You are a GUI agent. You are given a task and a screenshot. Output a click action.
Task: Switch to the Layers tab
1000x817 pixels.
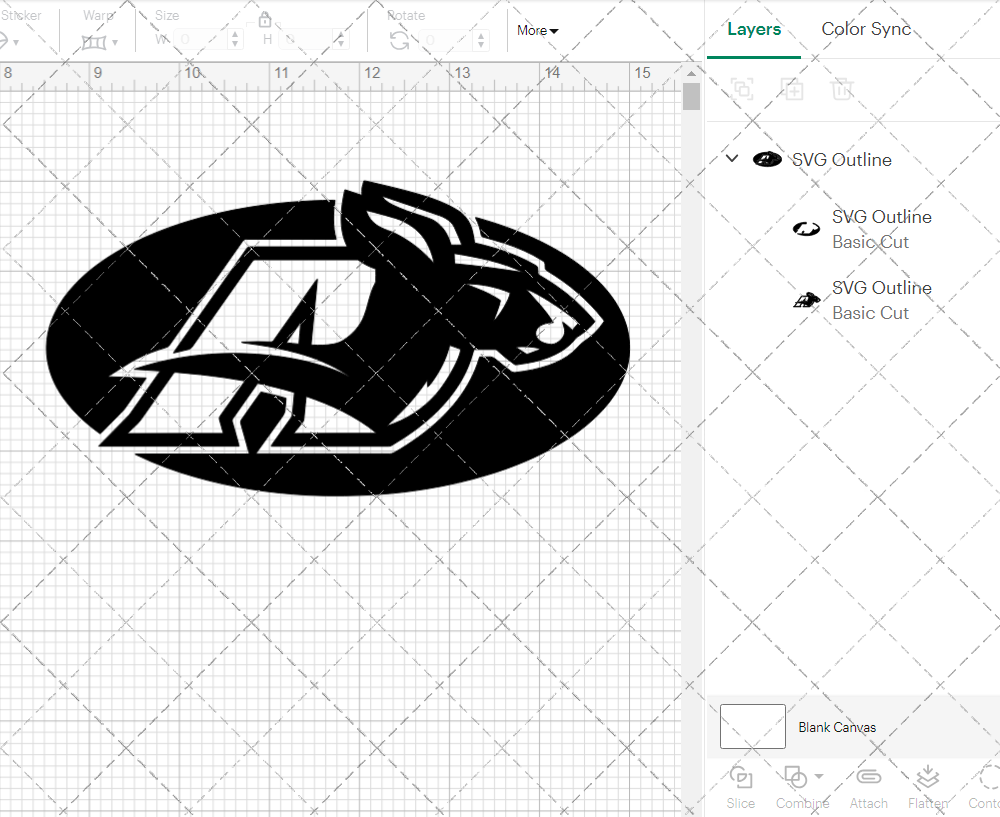coord(754,29)
